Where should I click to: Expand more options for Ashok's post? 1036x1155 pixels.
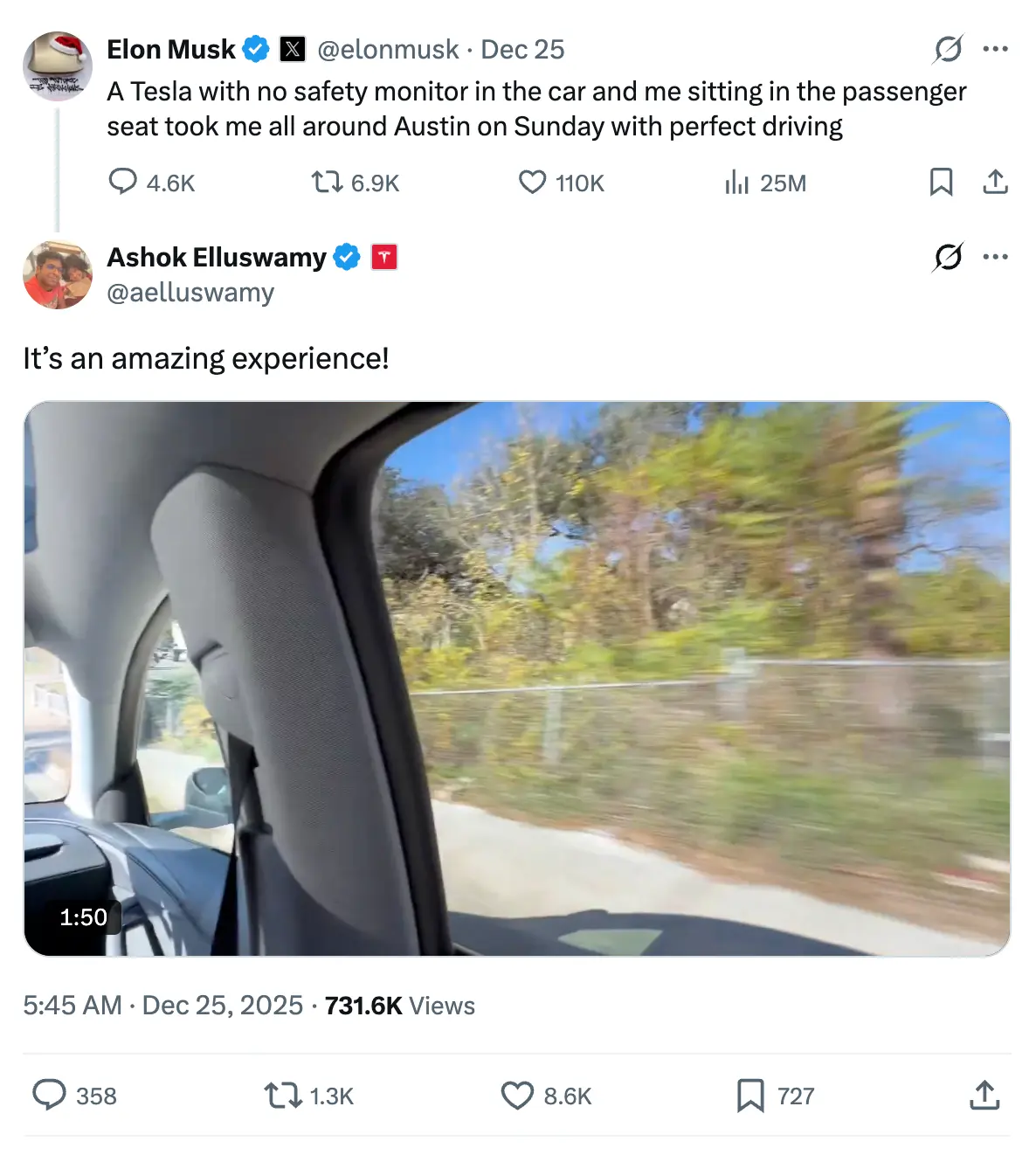(995, 257)
